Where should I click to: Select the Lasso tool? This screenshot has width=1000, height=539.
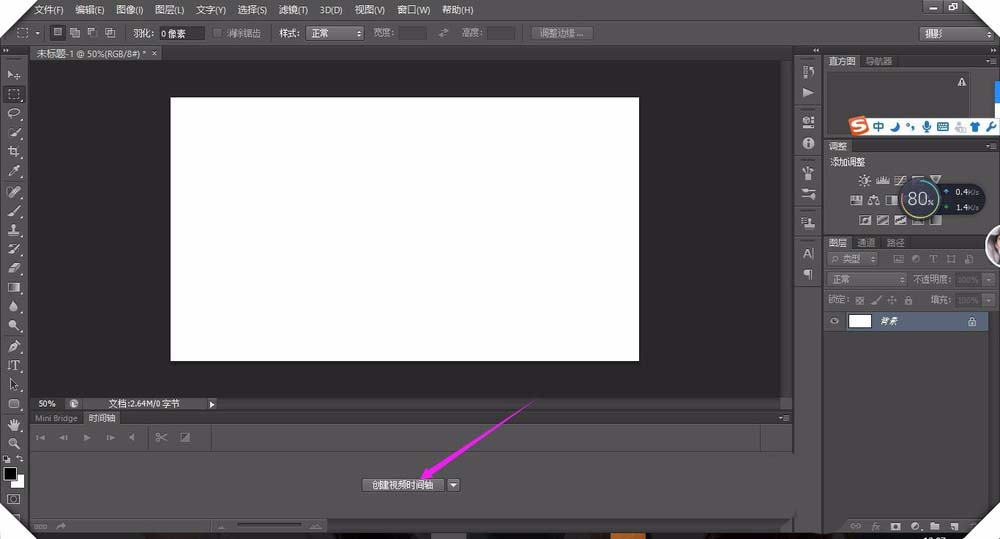[14, 113]
